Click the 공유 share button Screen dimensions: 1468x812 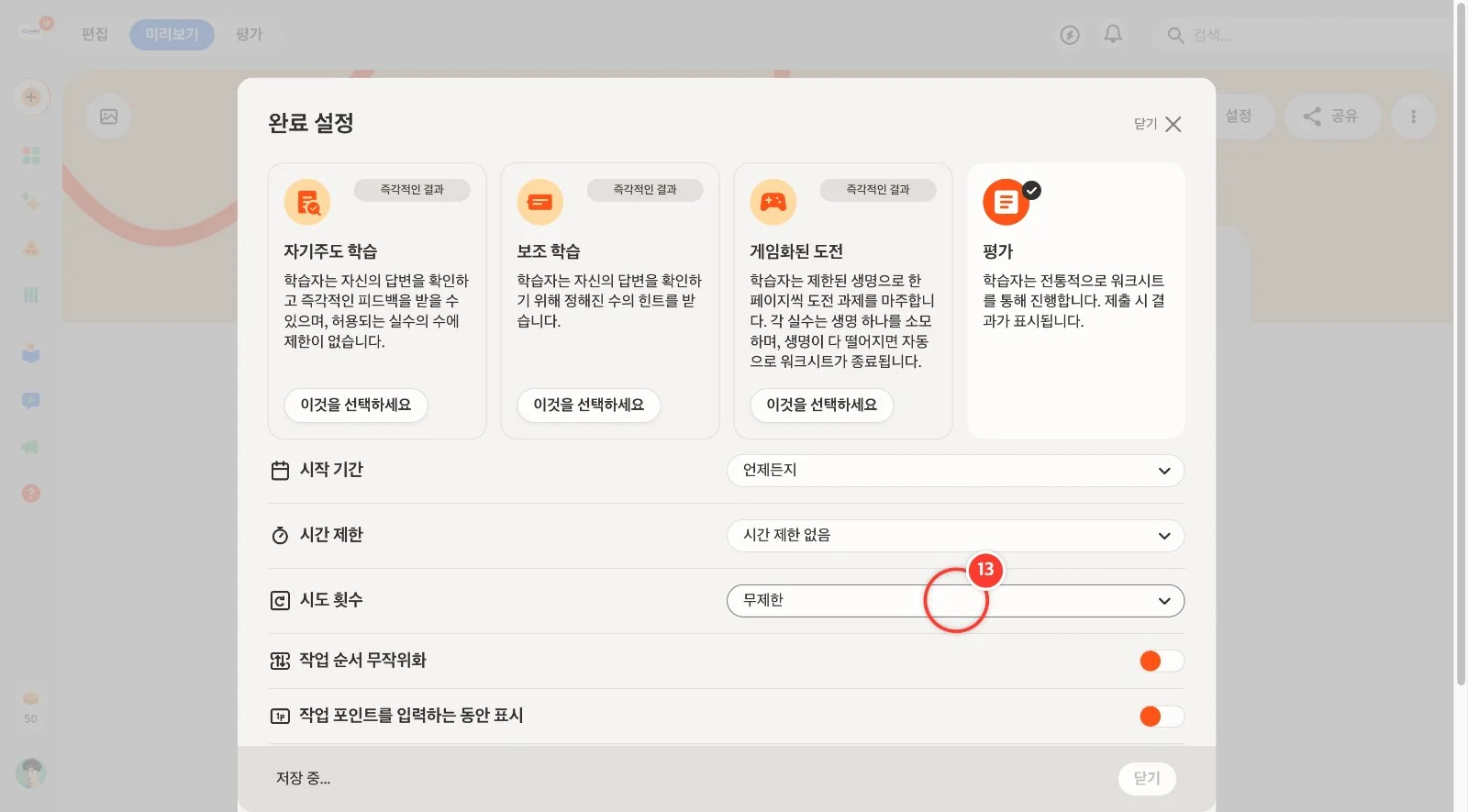click(1332, 117)
